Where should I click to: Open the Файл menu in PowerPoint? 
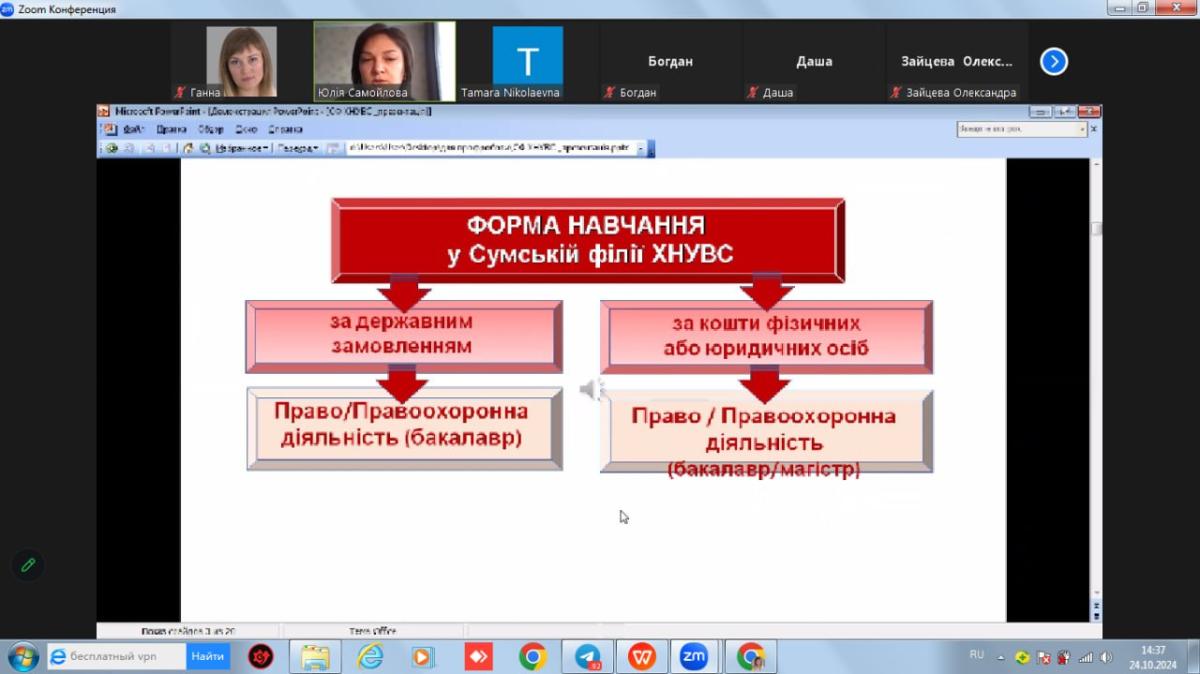click(134, 129)
